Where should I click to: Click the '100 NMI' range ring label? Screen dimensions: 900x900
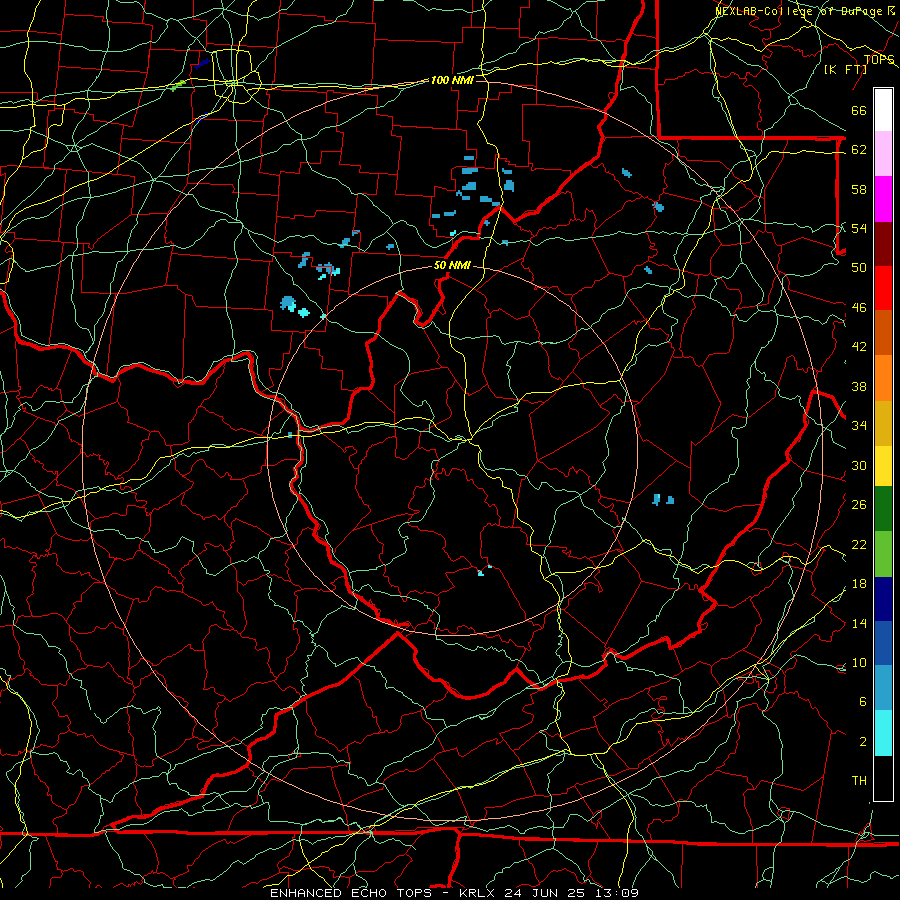click(452, 80)
